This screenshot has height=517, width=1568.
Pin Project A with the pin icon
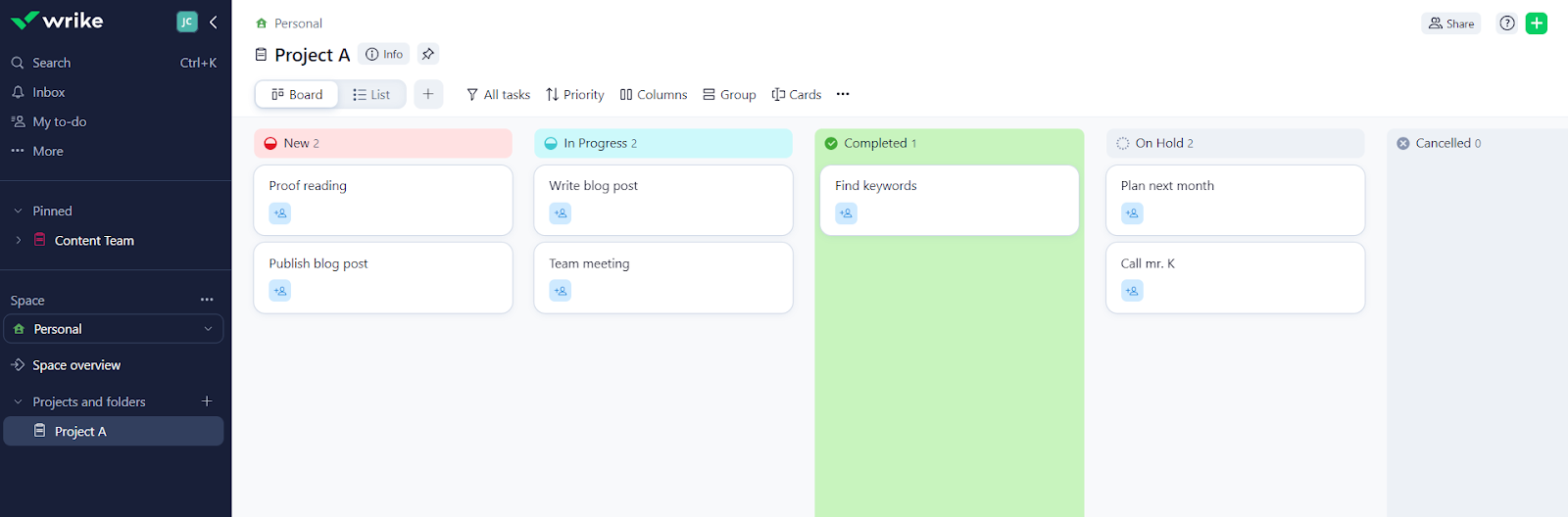point(428,54)
